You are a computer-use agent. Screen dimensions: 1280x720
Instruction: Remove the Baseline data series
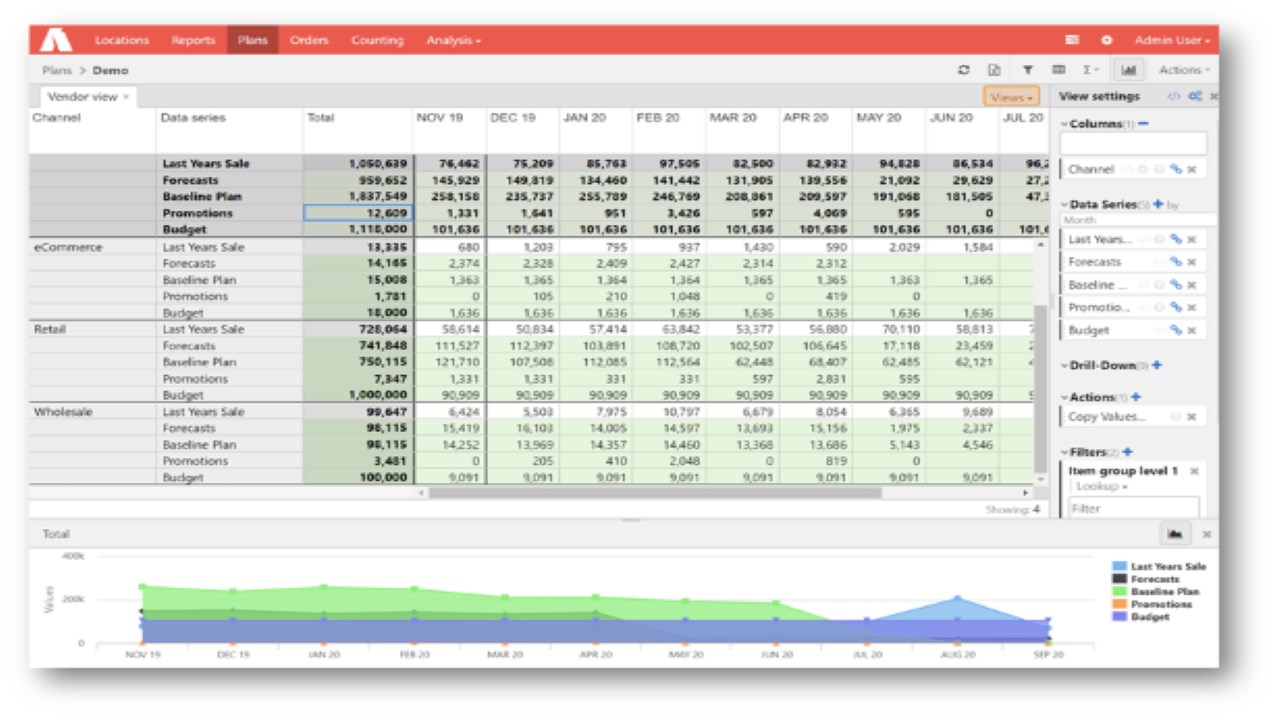(1191, 285)
